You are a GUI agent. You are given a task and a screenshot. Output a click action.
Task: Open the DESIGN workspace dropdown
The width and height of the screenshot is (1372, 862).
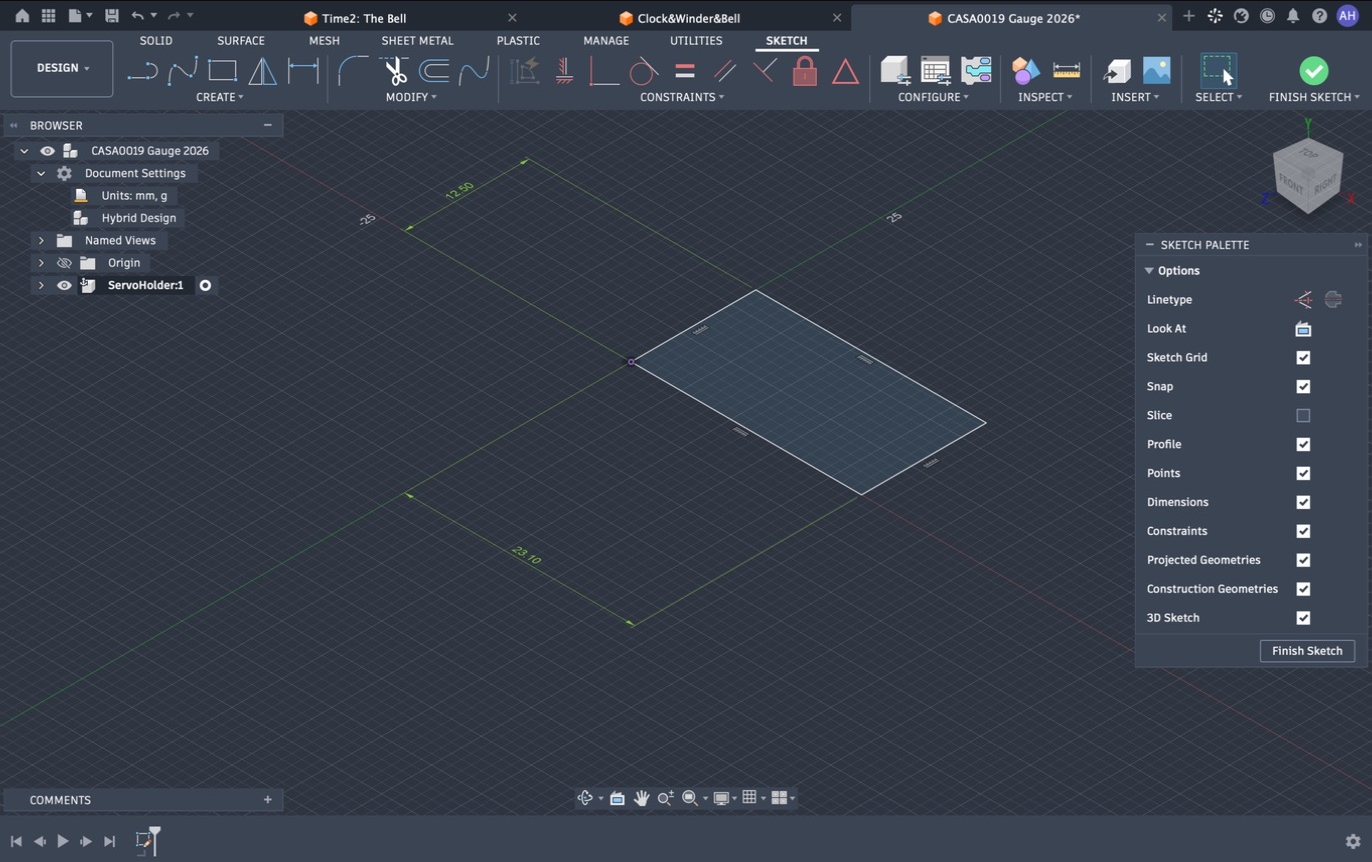pos(62,68)
